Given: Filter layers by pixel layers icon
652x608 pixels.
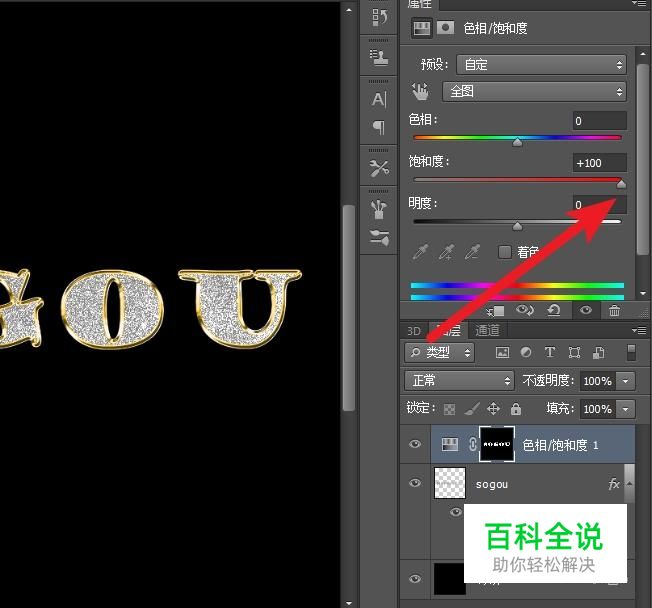Looking at the screenshot, I should (x=502, y=353).
